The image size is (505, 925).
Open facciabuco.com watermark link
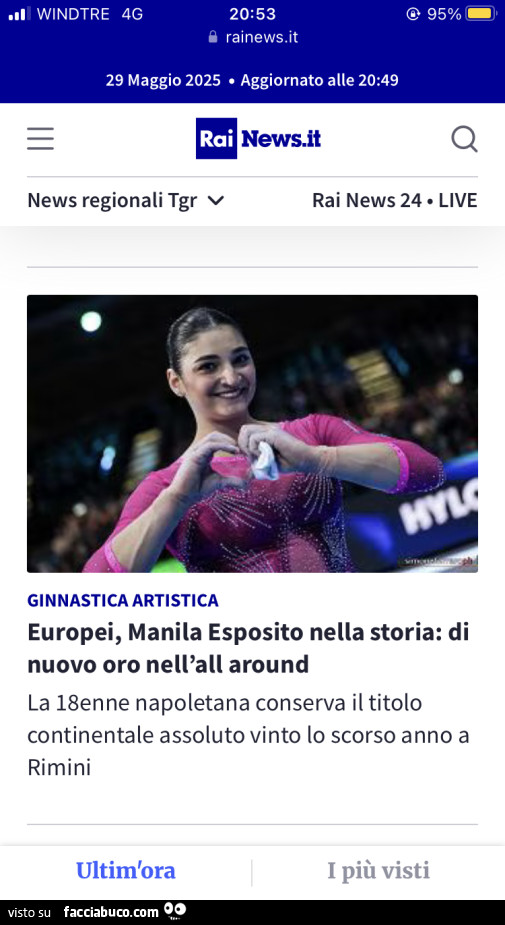[x=112, y=912]
